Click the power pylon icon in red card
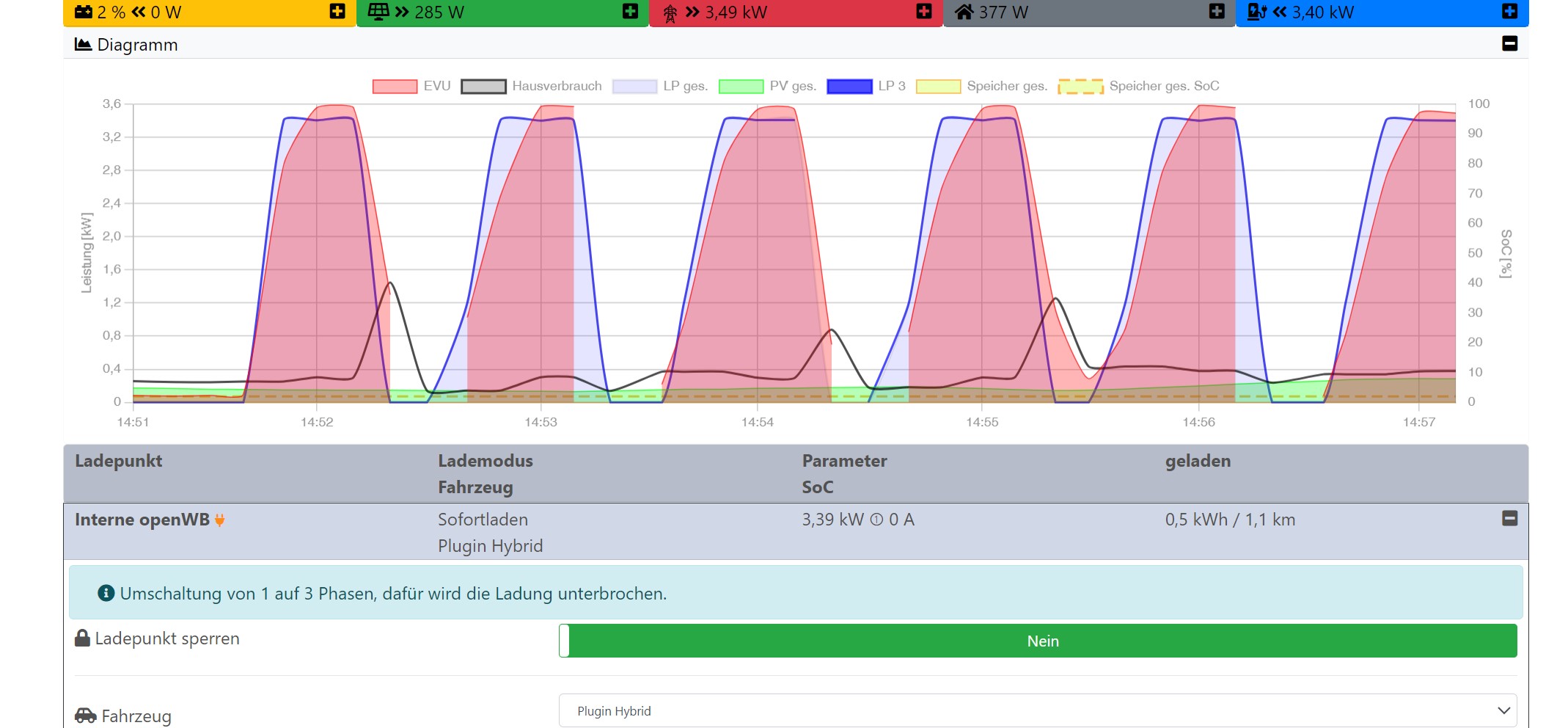 670,13
